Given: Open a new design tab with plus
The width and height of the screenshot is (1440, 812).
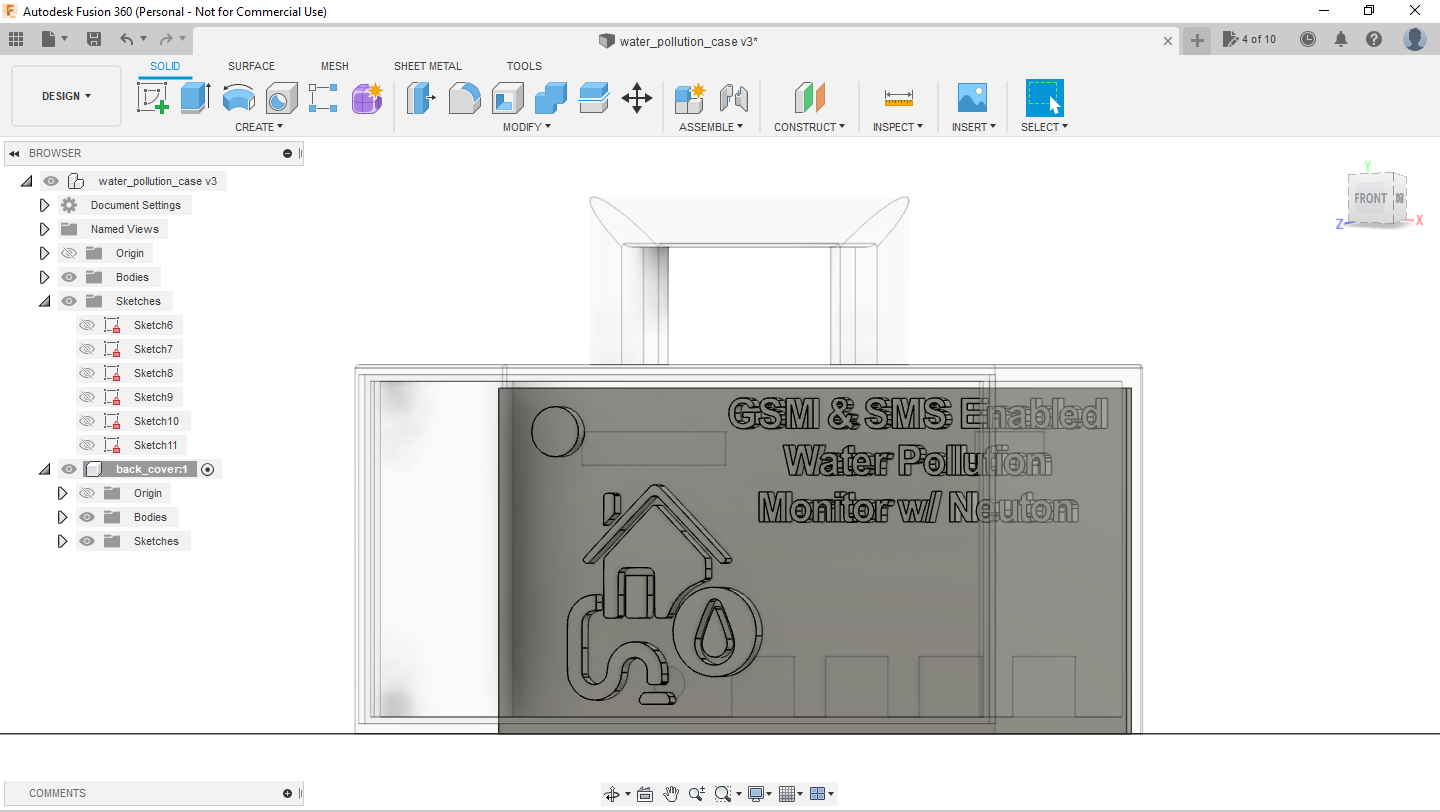Looking at the screenshot, I should pos(1197,40).
